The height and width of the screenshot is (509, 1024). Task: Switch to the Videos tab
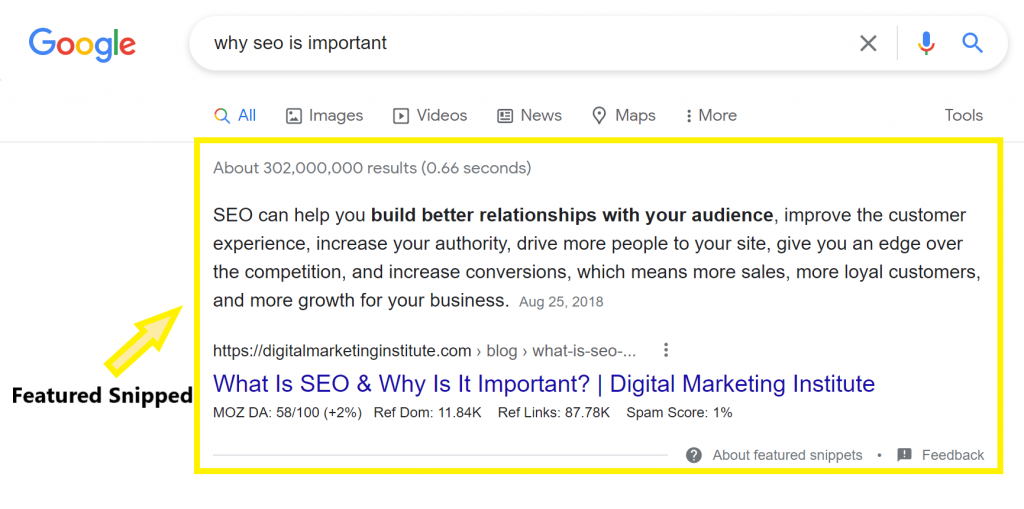click(430, 116)
